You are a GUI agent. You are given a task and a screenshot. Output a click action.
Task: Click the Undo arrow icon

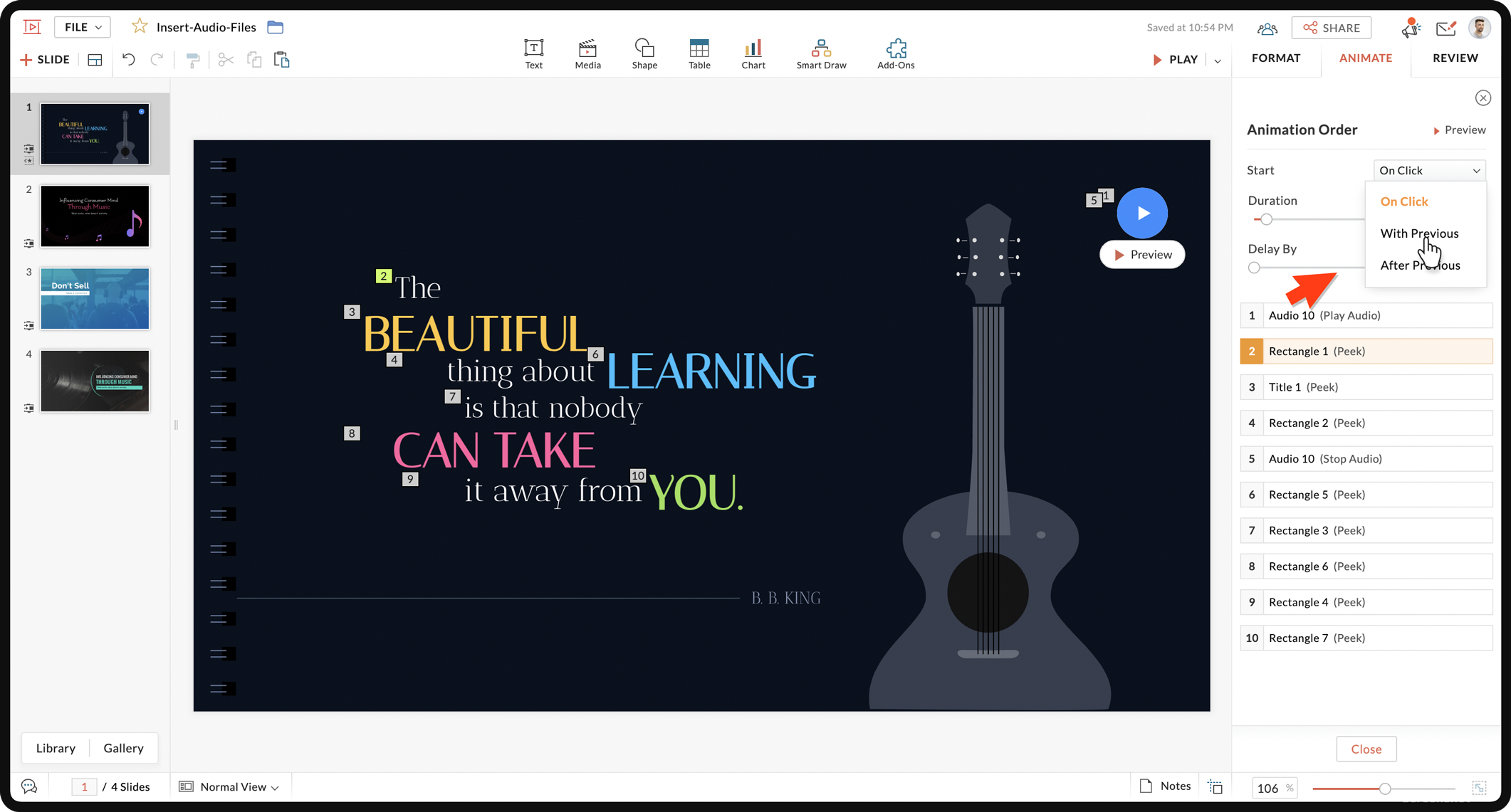click(128, 60)
